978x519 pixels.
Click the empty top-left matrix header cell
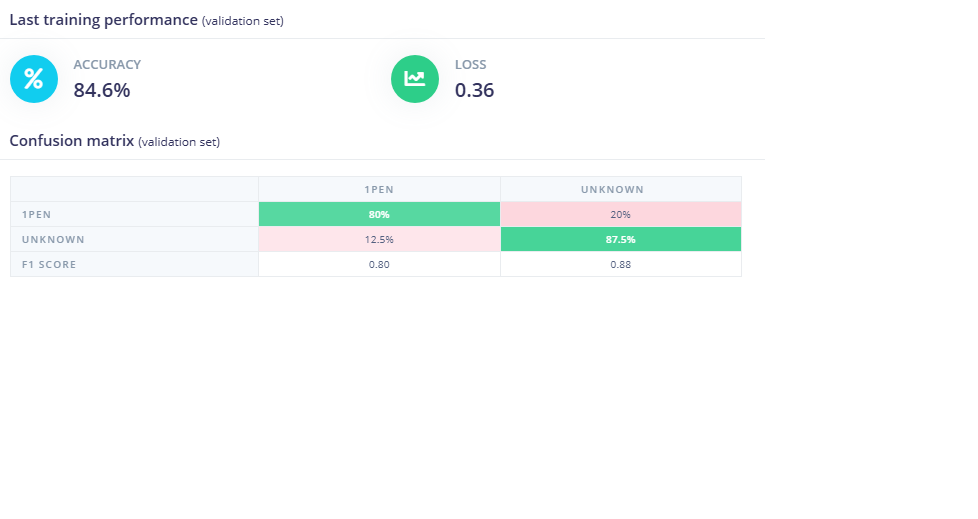click(134, 189)
